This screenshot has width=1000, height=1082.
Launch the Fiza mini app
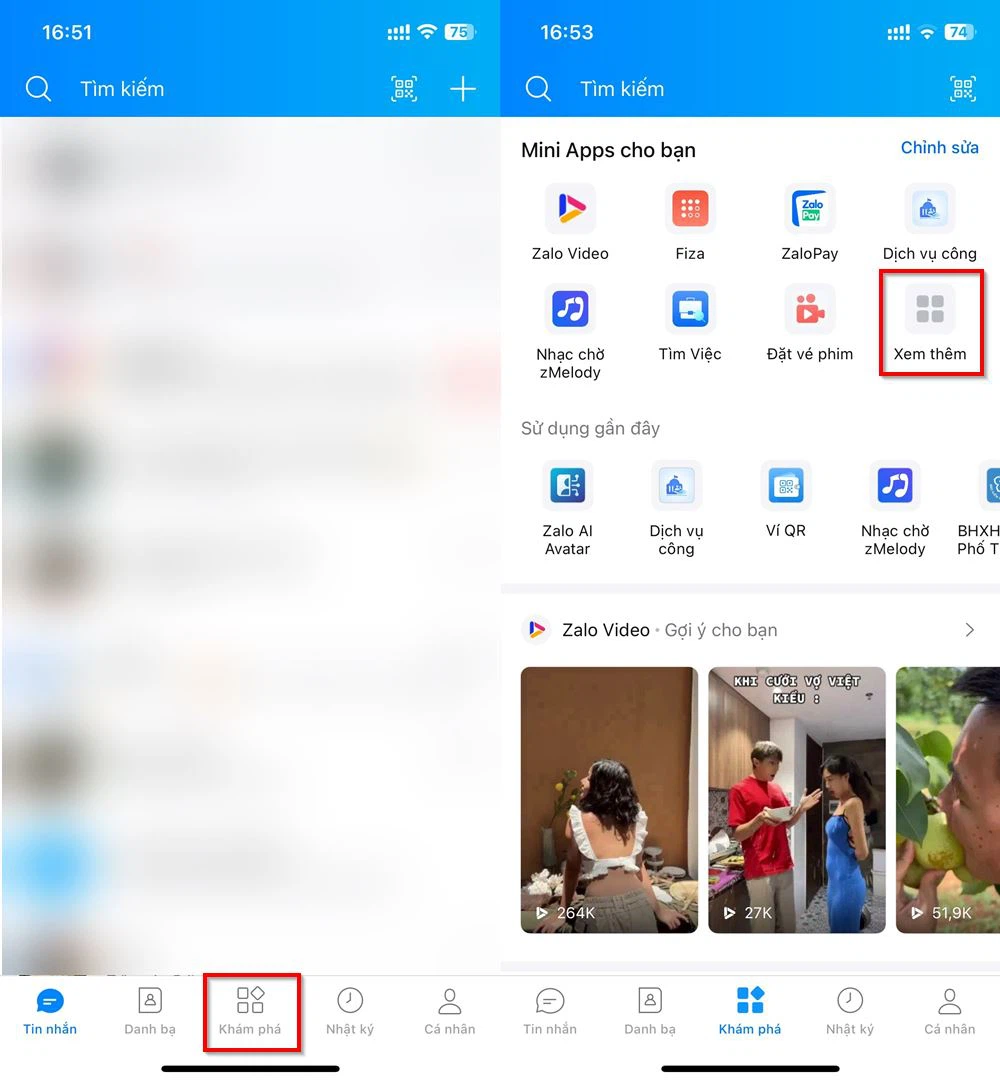[x=690, y=210]
